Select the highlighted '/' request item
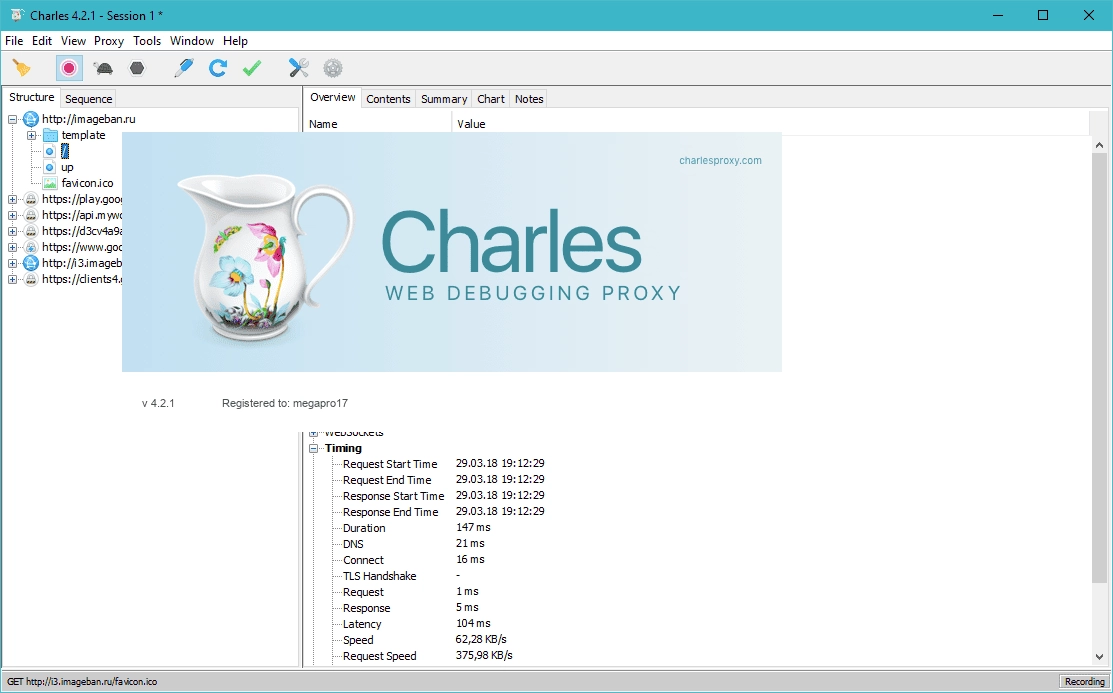 tap(65, 151)
